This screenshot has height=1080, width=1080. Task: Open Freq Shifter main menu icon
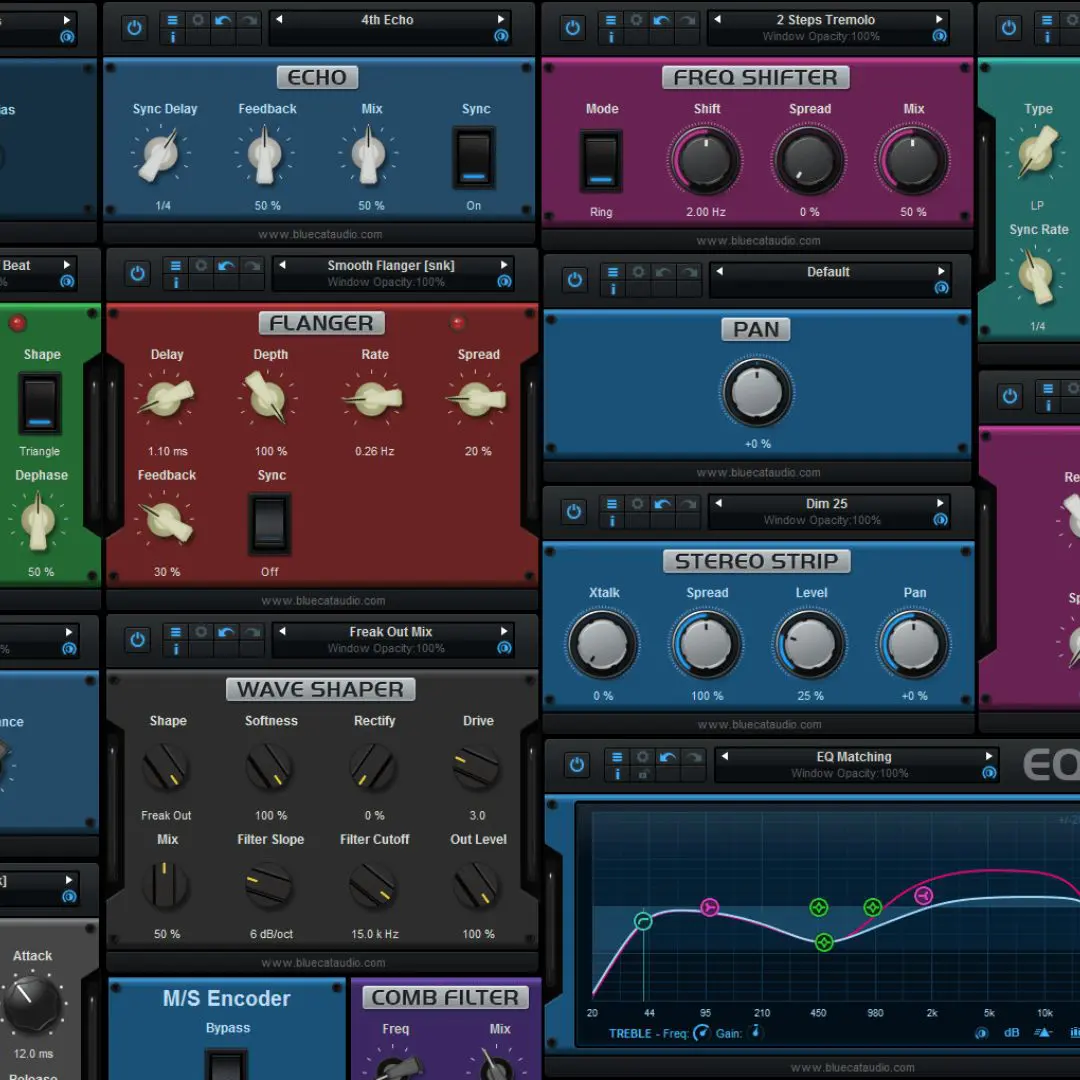[610, 20]
